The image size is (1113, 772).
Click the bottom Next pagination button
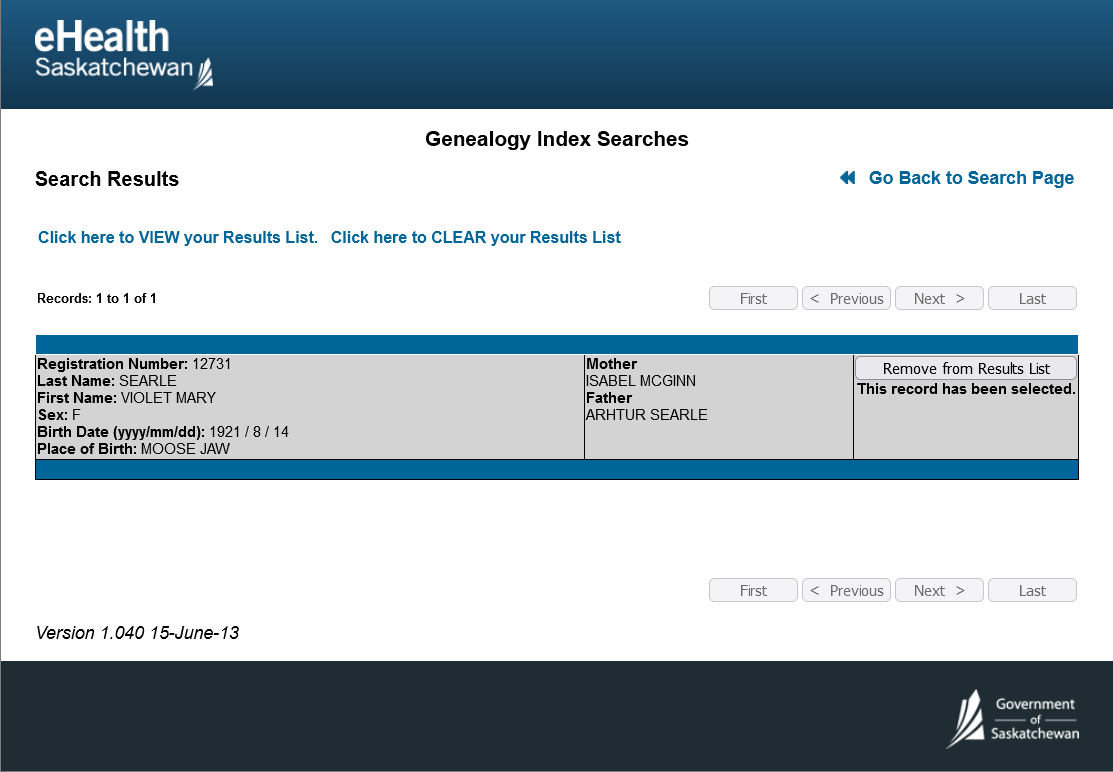(x=939, y=591)
